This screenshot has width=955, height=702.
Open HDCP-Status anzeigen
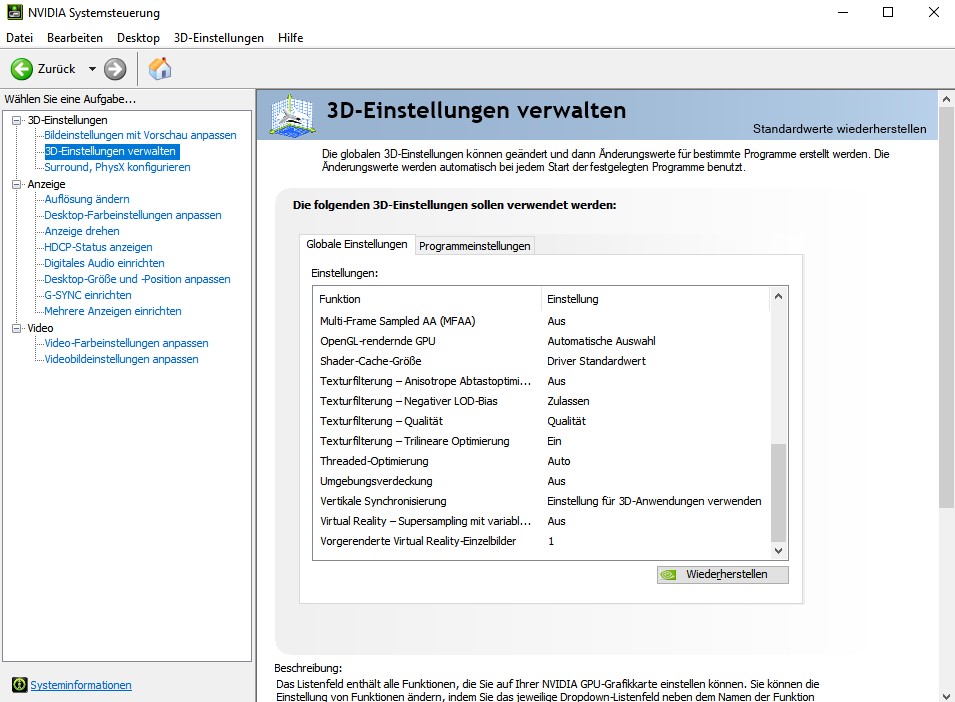(98, 247)
